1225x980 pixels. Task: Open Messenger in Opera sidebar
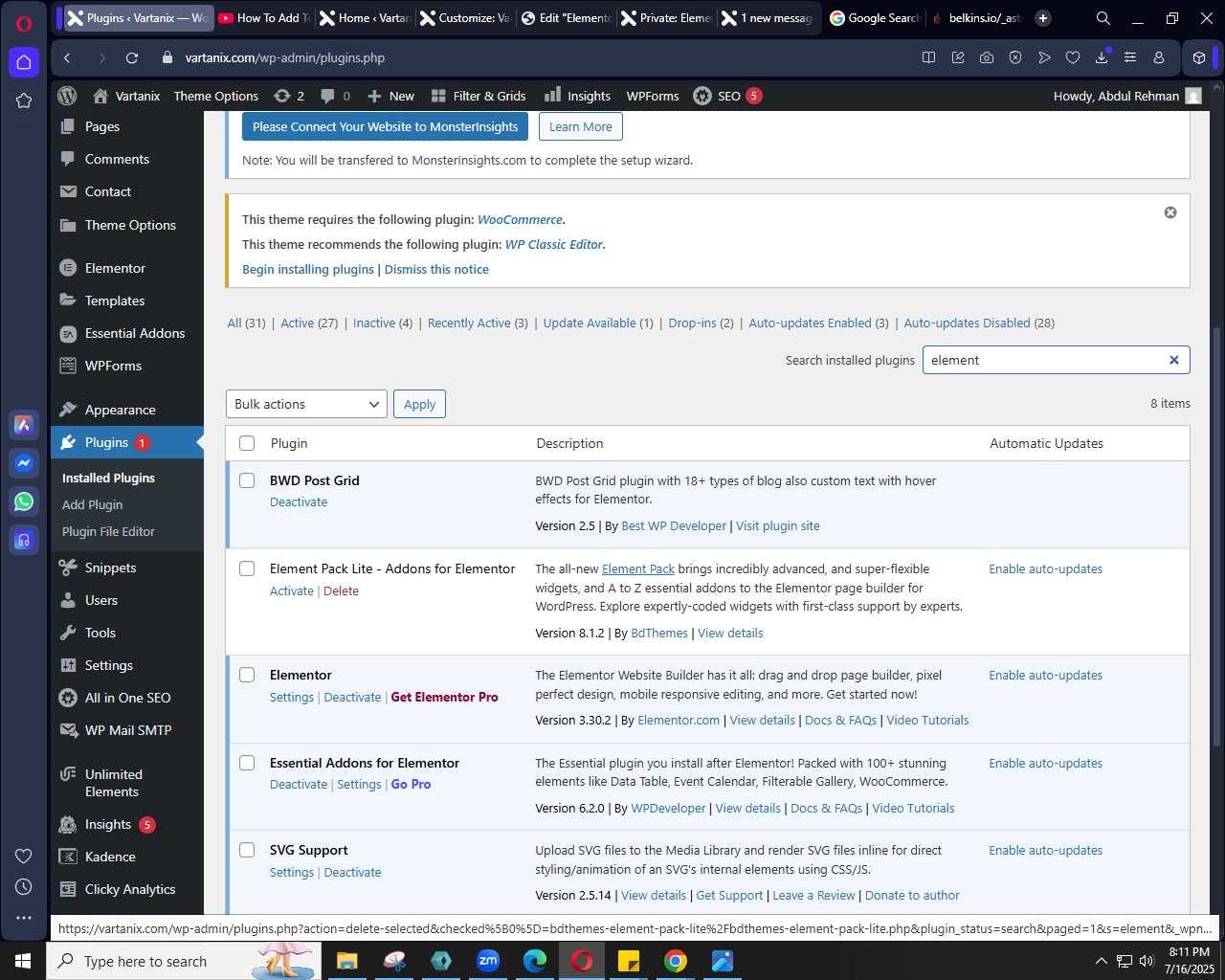24,463
